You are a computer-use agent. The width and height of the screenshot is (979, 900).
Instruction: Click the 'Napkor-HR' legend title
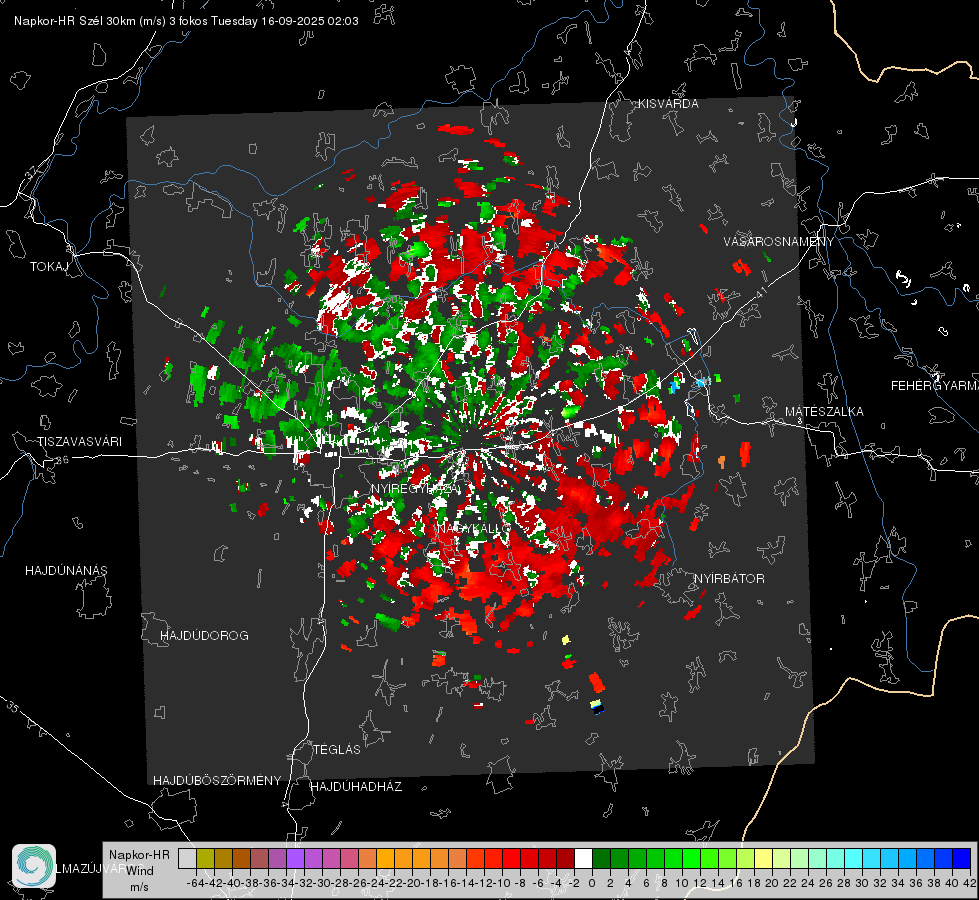[139, 855]
